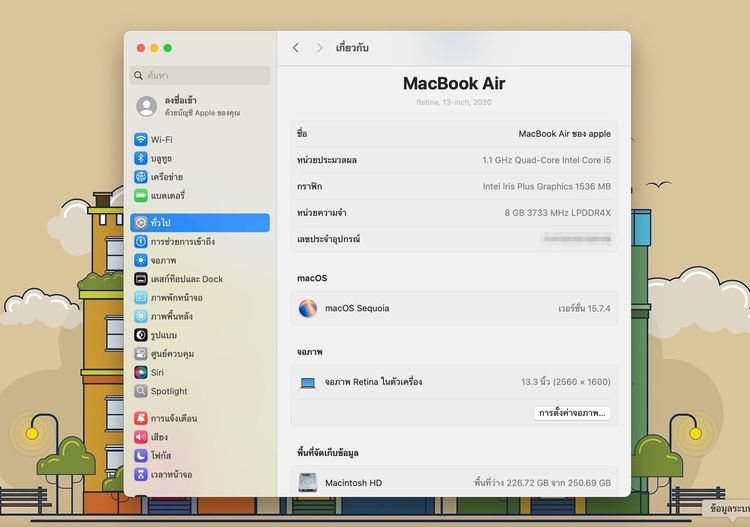Click the subtitle Retina, 13-inch, 2020
The image size is (750, 527).
453,102
